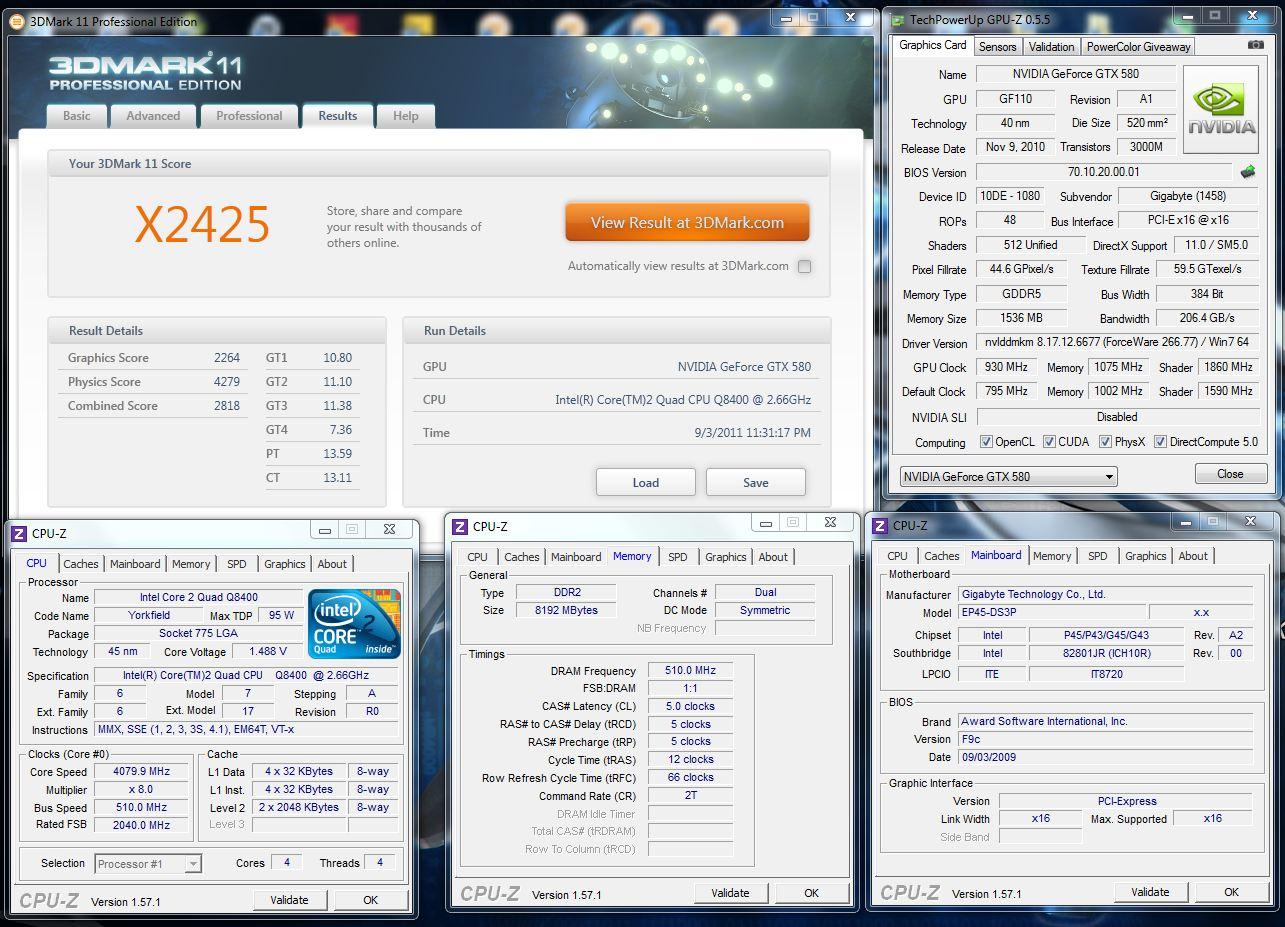Click the Save button in Run Details

756,482
